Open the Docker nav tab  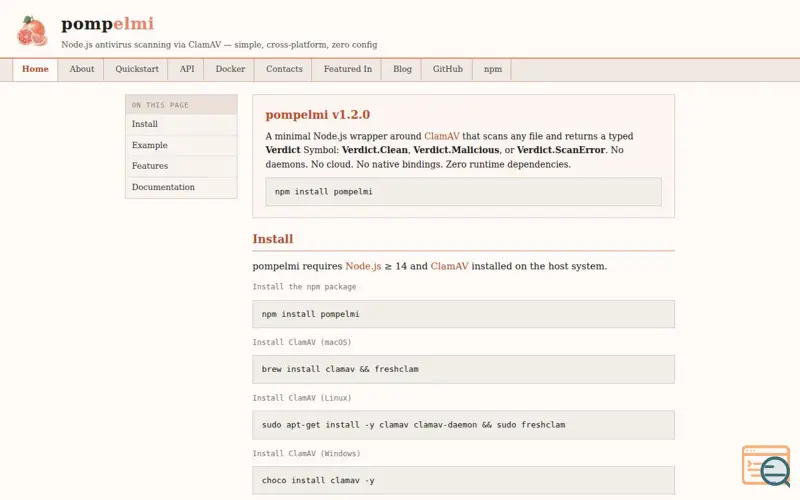pos(230,69)
